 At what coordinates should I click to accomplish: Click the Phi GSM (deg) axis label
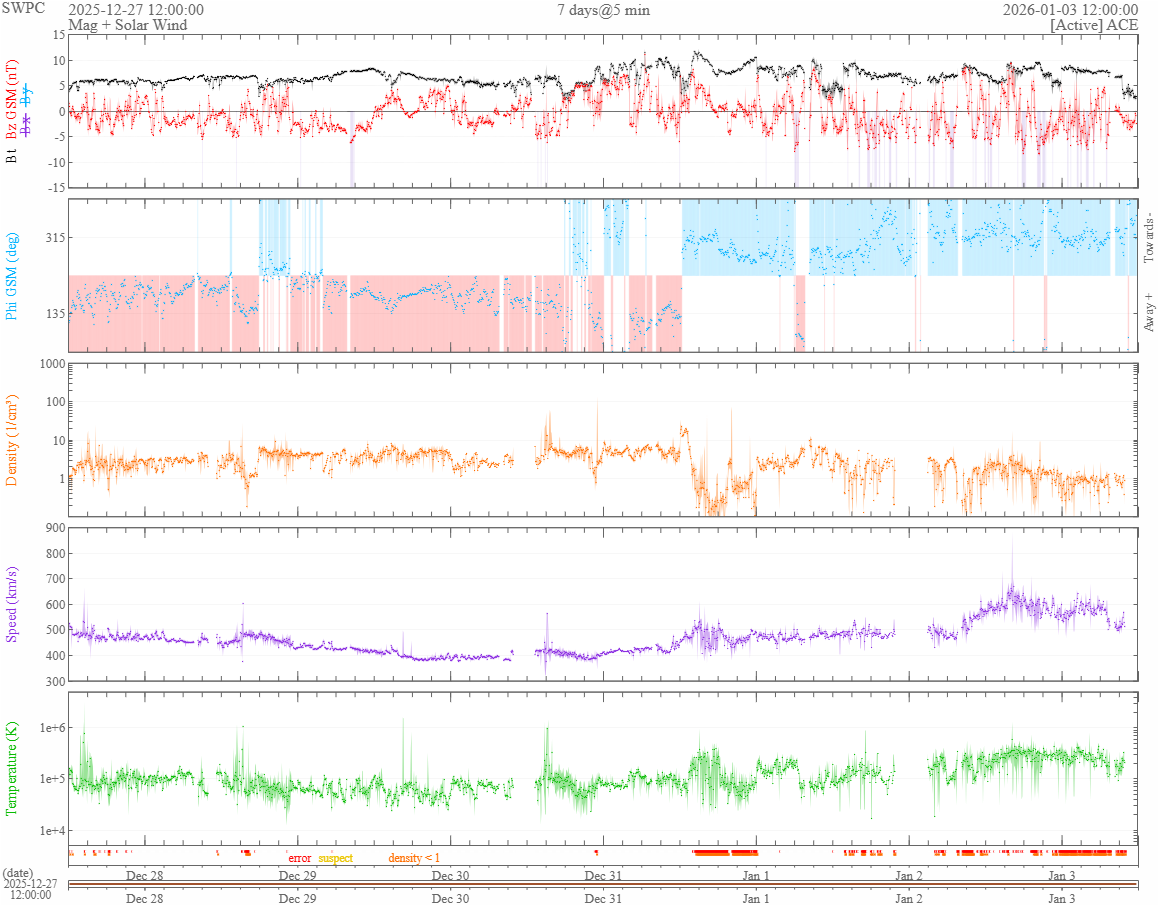11,276
